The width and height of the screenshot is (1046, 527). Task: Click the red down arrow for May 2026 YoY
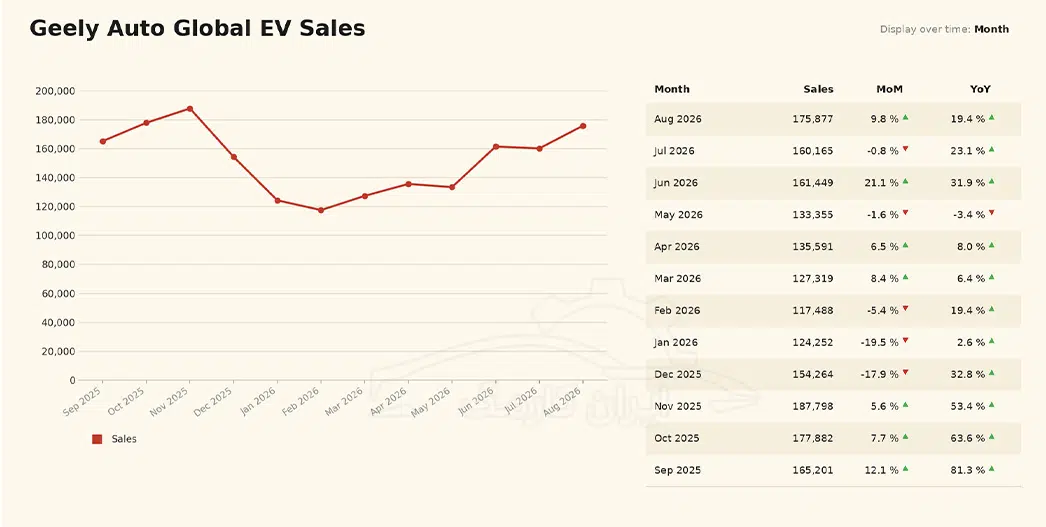(x=991, y=213)
